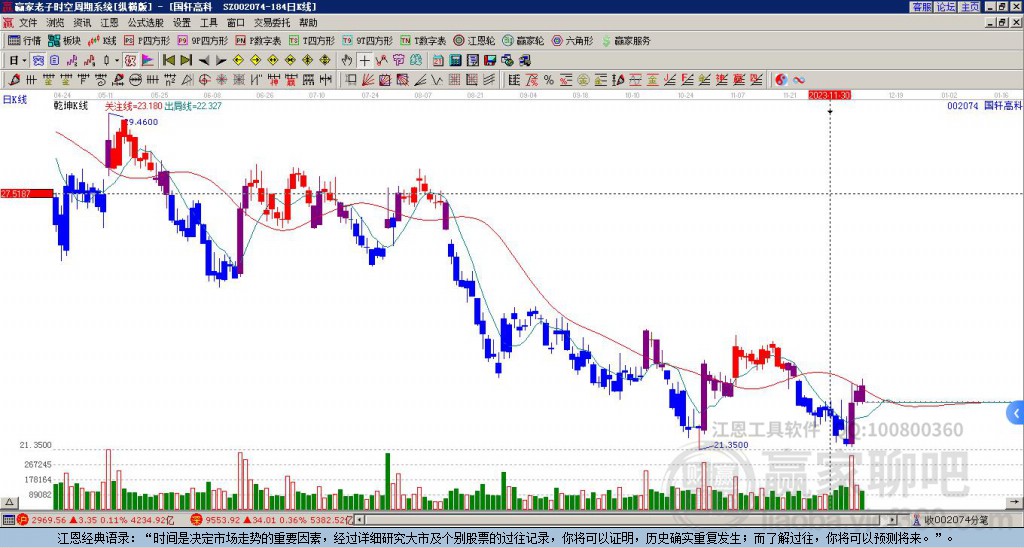
Task: Open the 板块 sector view
Action: [64, 40]
